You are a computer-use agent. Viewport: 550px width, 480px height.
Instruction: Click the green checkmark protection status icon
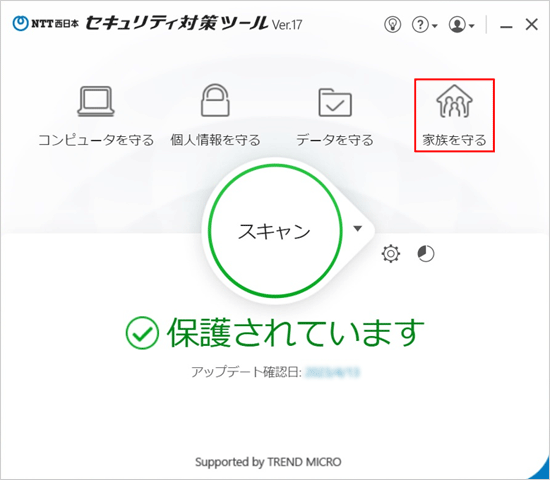[x=142, y=333]
